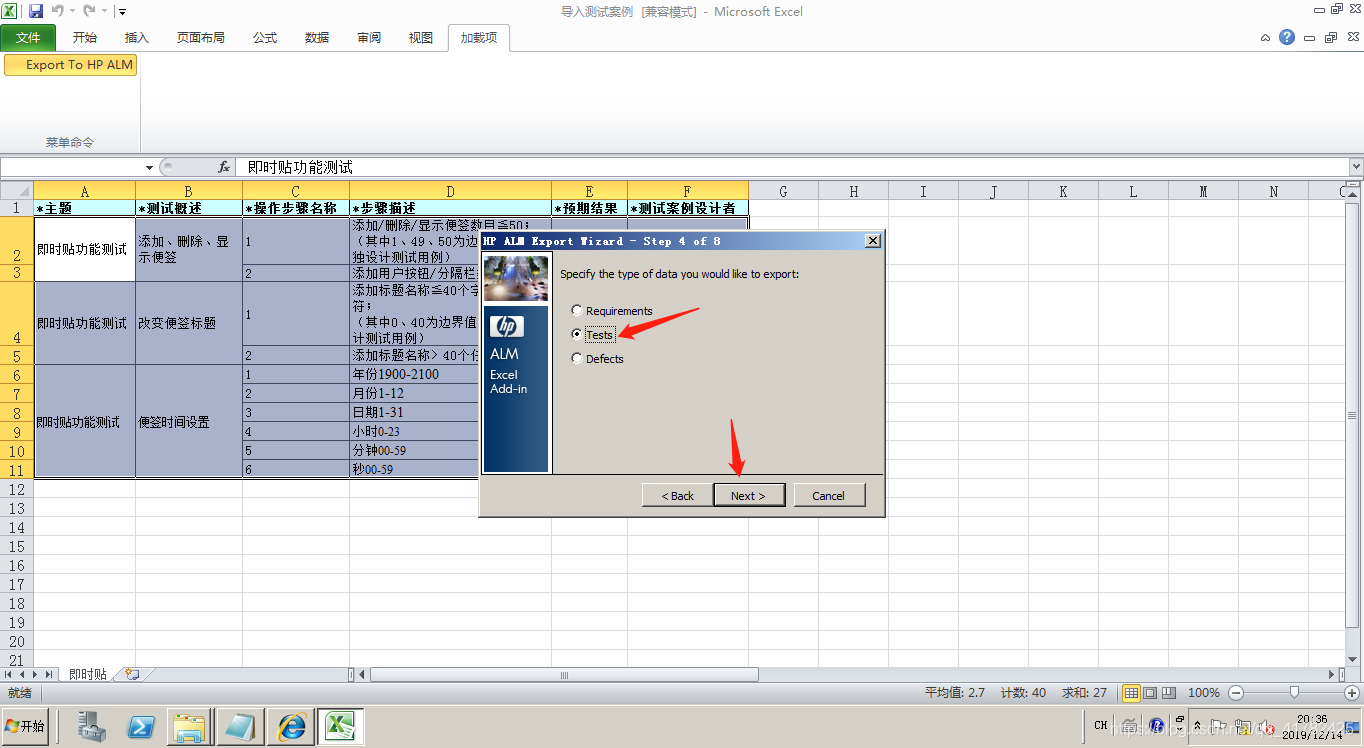
Task: Open Windows PowerShell from the taskbar
Action: 141,727
